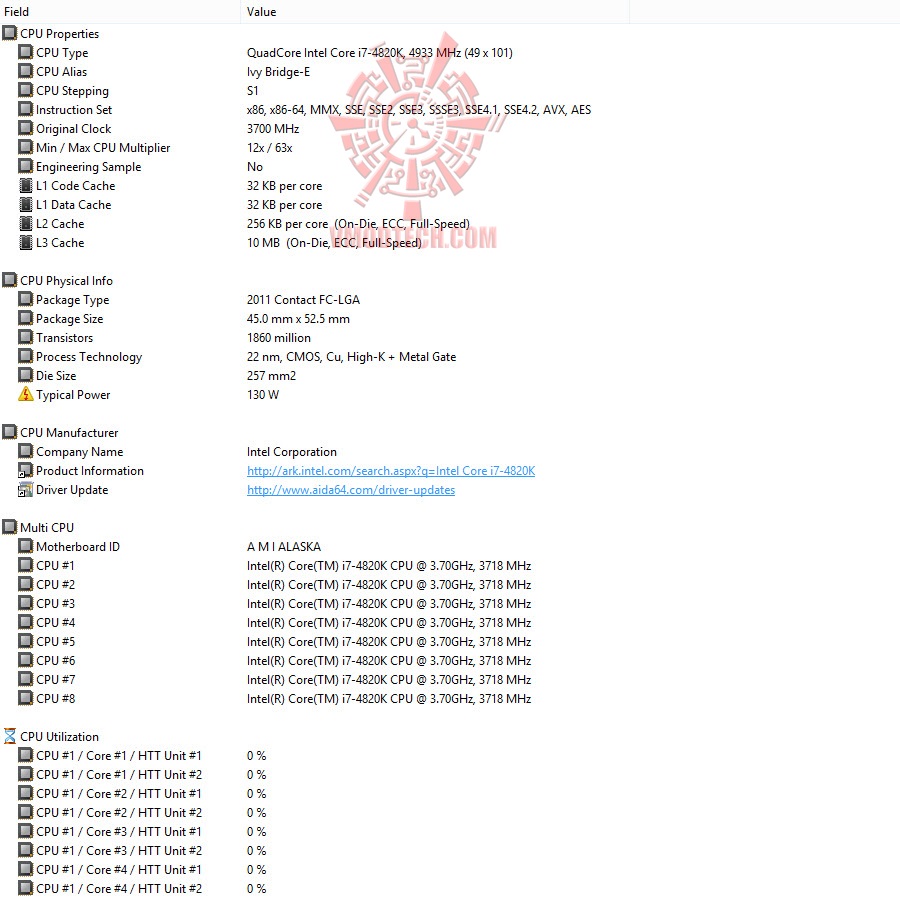
Task: Select the '32 KB per core' L1 Code Cache value
Action: [285, 186]
